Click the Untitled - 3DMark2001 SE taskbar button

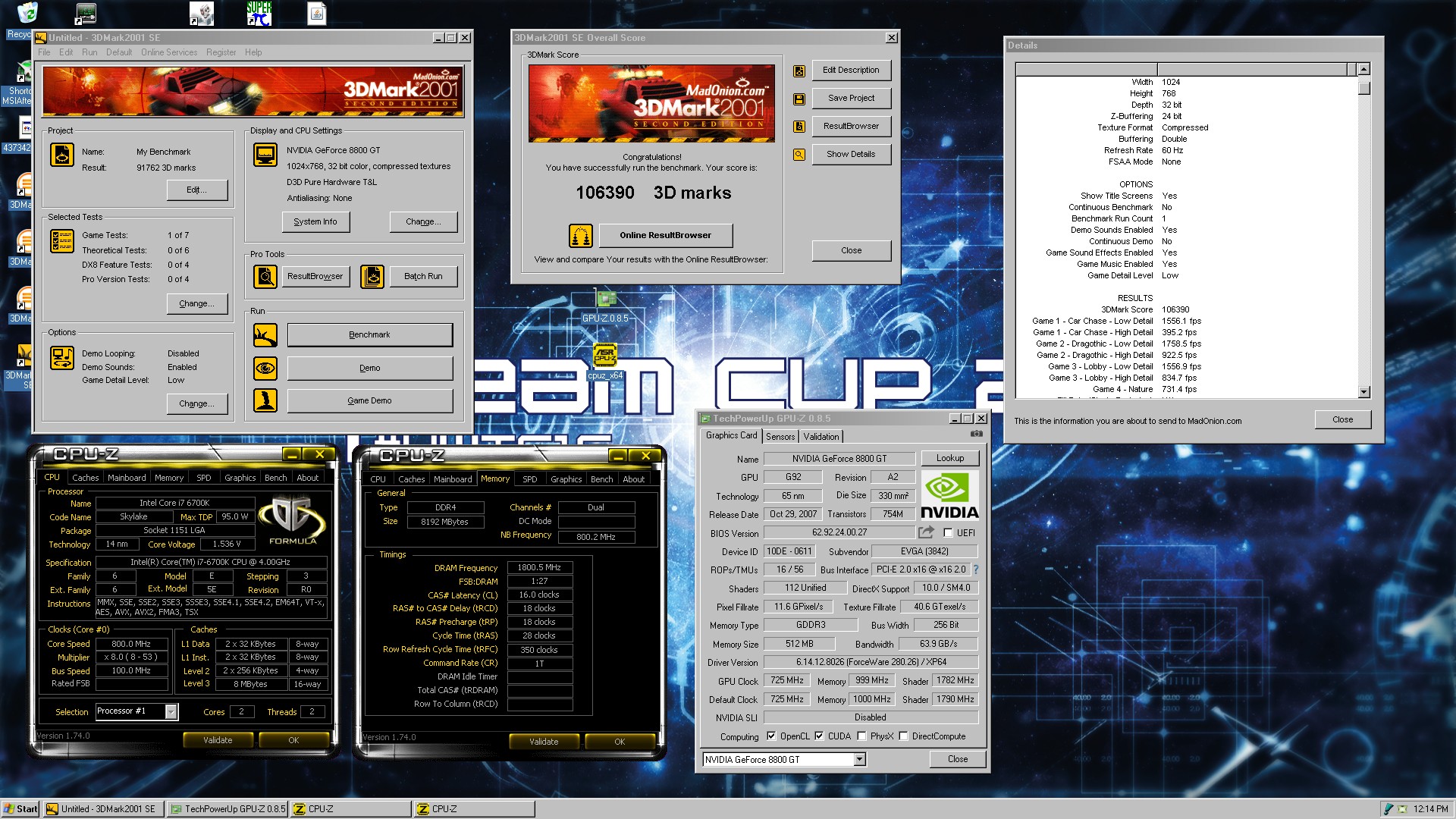103,809
